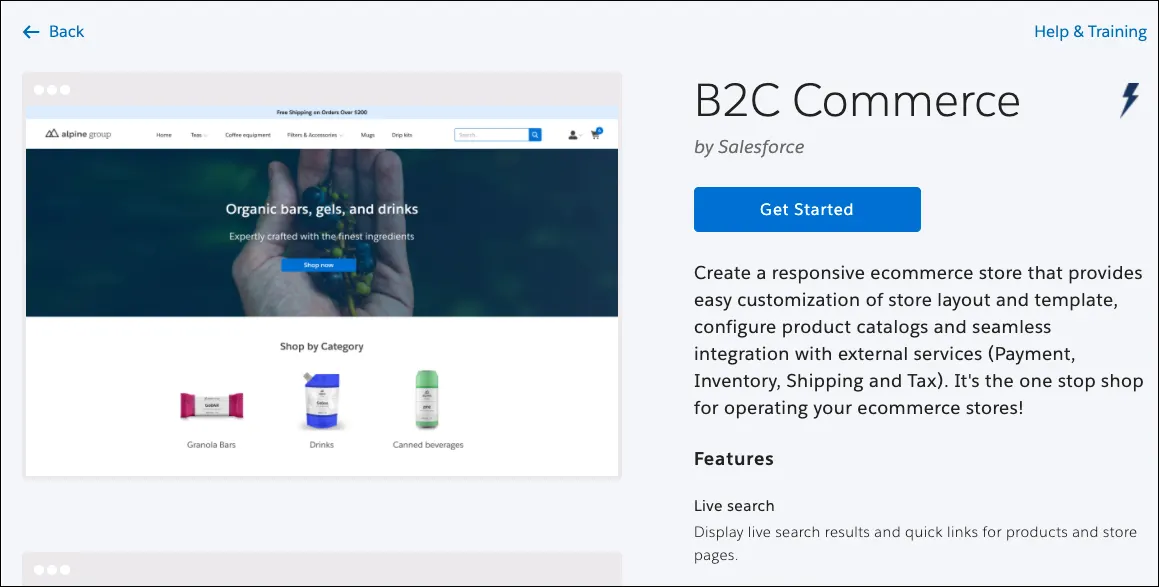This screenshot has height=587, width=1159.
Task: Click the alpine group logo in preview
Action: pyautogui.click(x=78, y=135)
